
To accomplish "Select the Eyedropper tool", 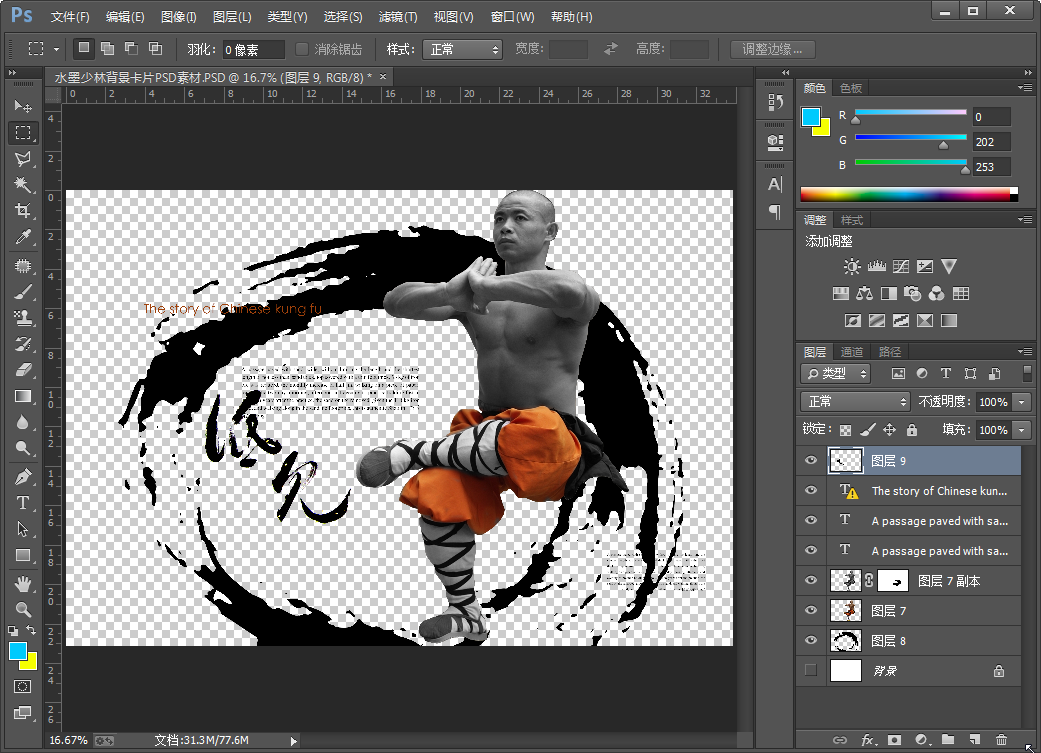I will [x=23, y=238].
